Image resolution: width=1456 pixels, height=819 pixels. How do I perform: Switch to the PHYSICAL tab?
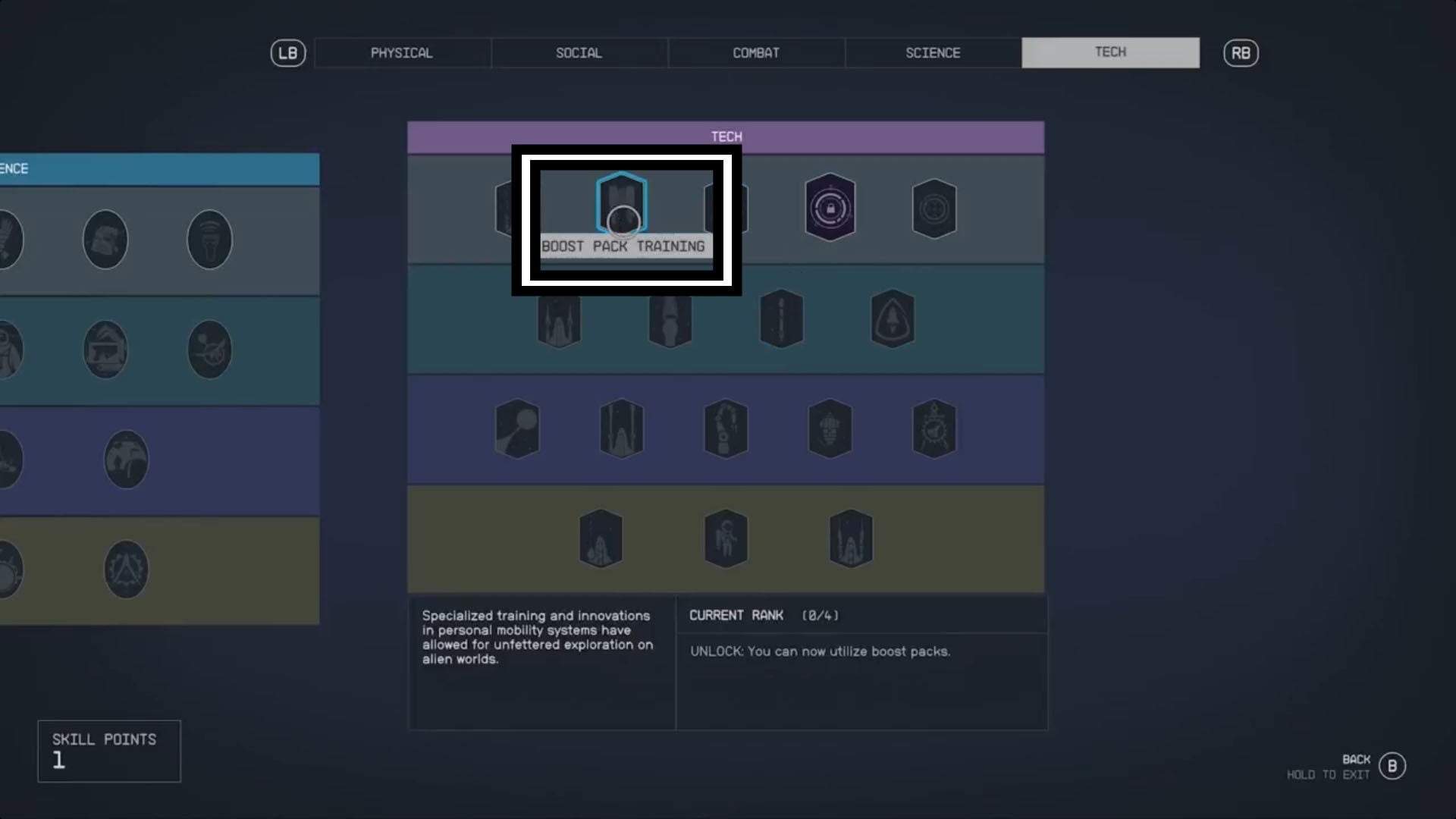click(x=401, y=52)
